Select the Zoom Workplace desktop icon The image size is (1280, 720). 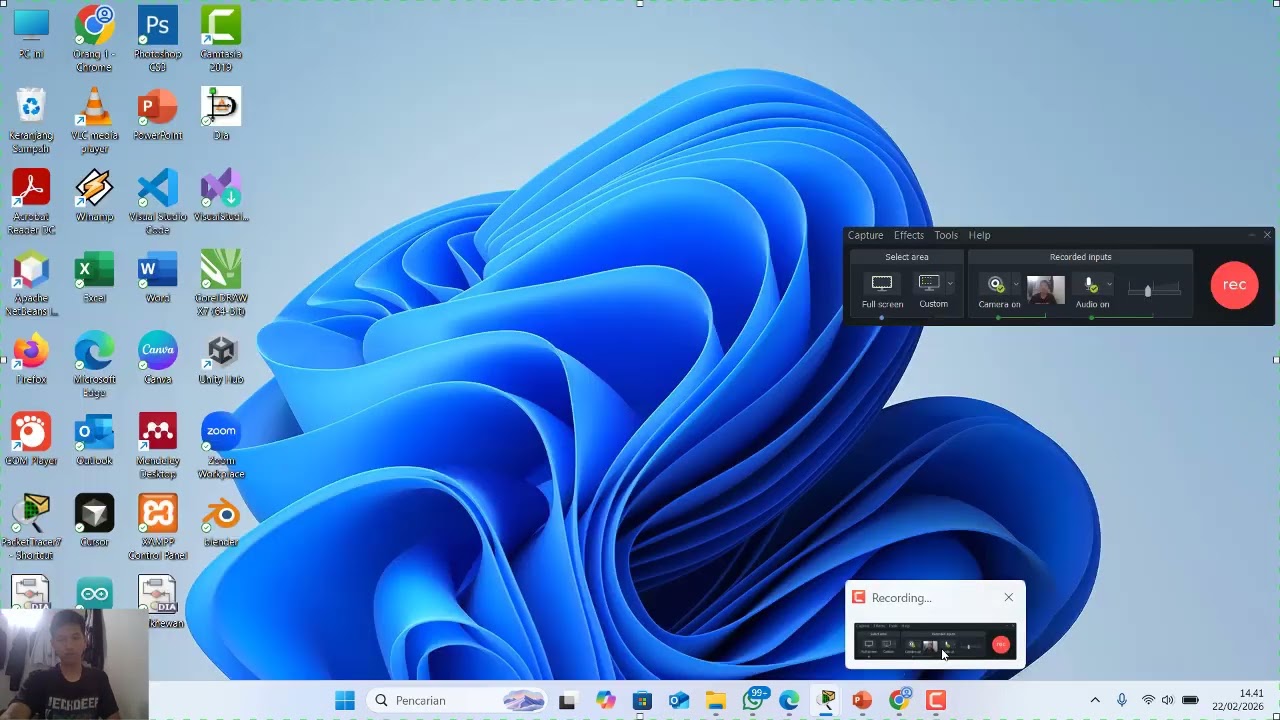click(x=220, y=447)
